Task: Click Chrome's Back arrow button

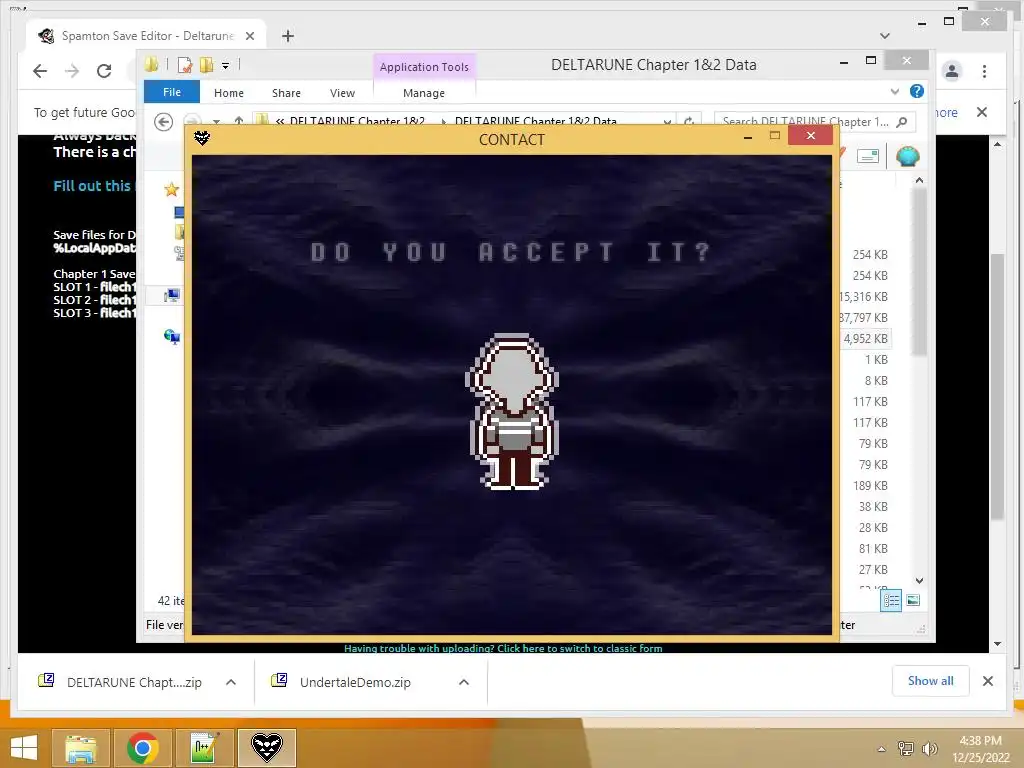Action: [x=40, y=71]
